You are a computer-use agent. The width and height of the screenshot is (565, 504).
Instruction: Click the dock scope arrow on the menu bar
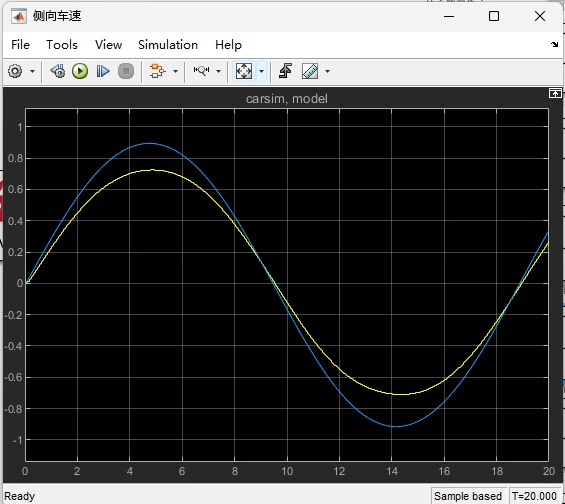[555, 44]
